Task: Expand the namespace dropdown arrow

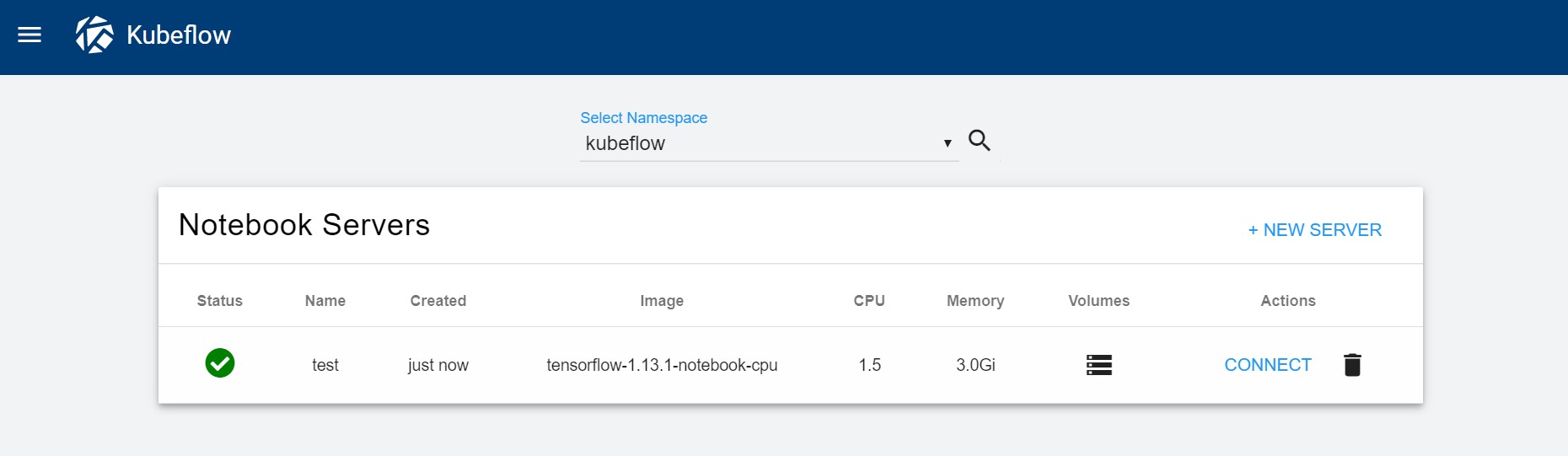Action: coord(948,143)
